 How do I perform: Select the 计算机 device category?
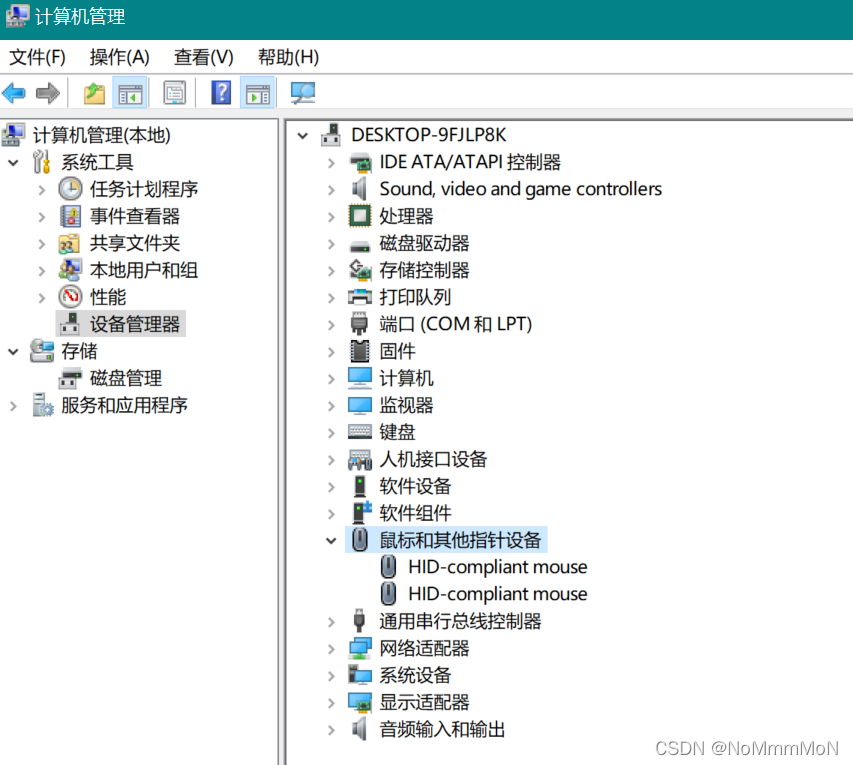pyautogui.click(x=406, y=378)
